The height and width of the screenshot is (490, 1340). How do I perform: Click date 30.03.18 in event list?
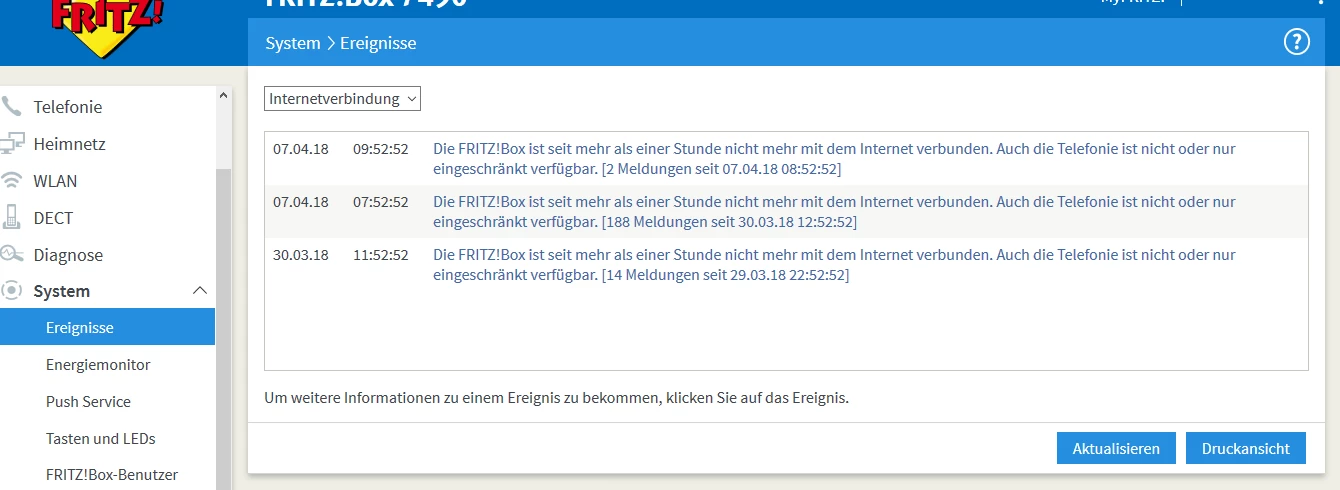click(301, 255)
